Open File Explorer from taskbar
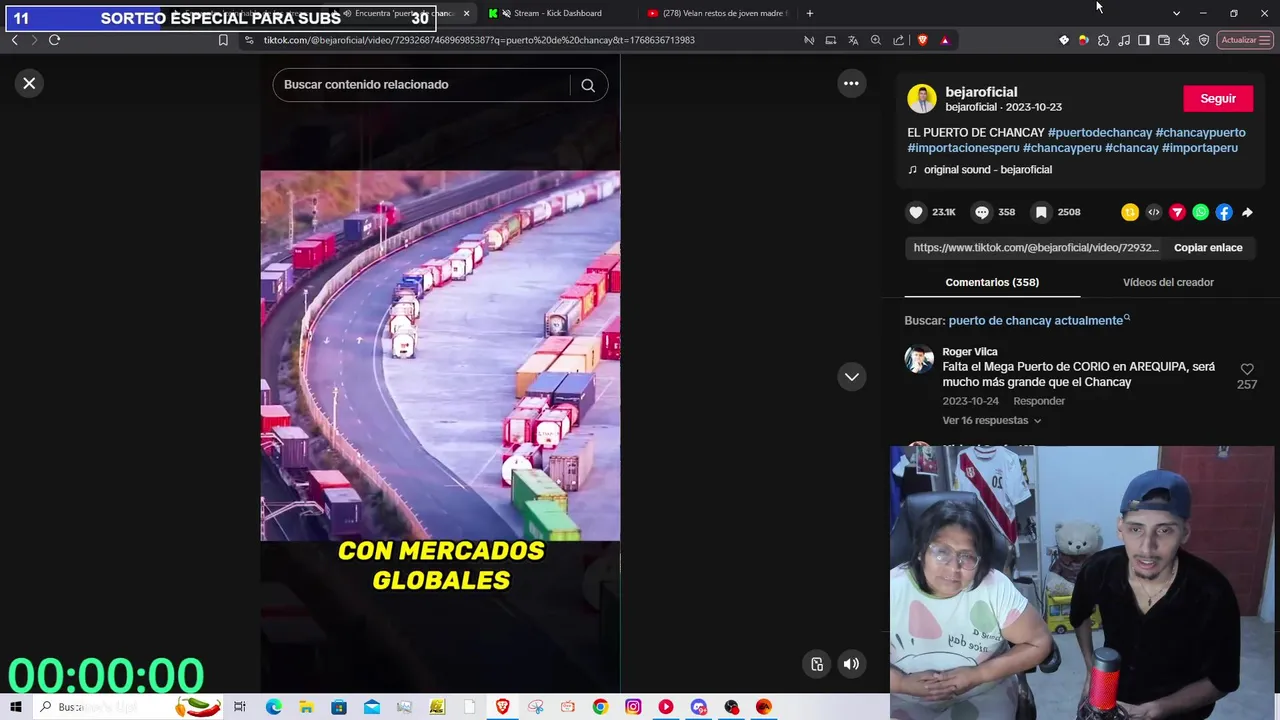The image size is (1280, 720). [x=306, y=707]
